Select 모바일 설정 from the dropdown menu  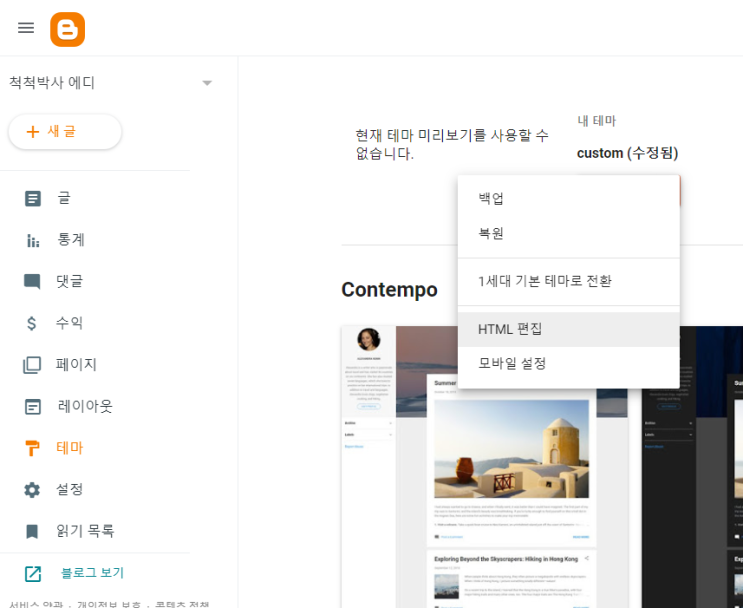569,364
